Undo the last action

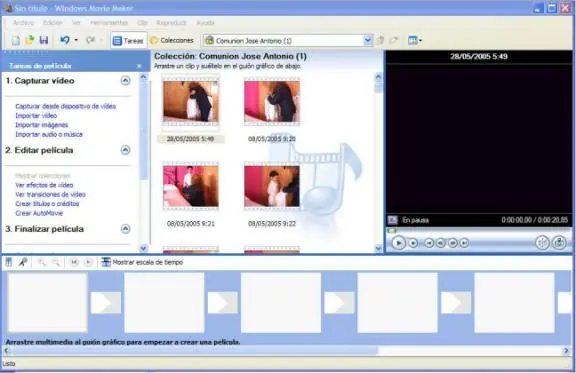point(65,40)
